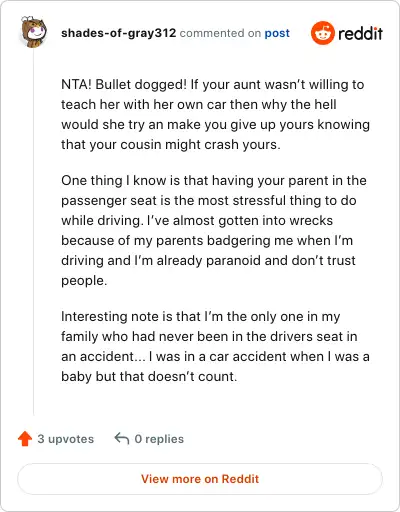Open the reddit wordmark text
Image resolution: width=400 pixels, height=512 pixels.
tap(360, 34)
